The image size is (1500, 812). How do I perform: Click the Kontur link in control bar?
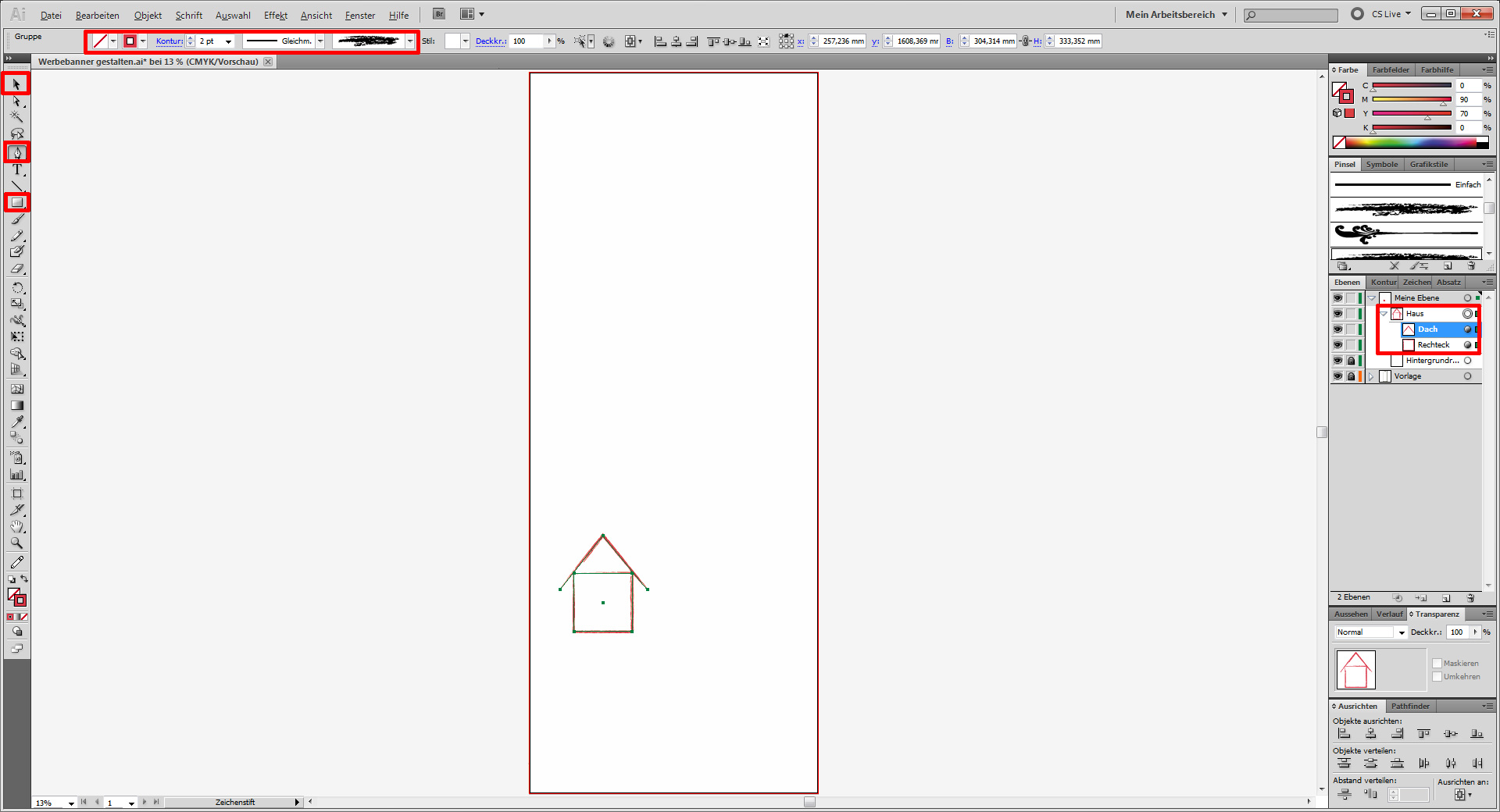click(x=169, y=41)
